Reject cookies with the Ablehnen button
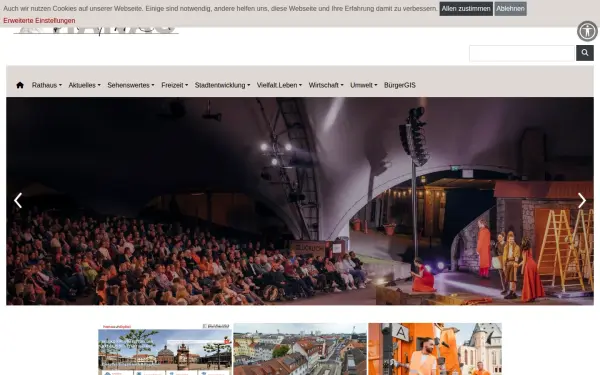The height and width of the screenshot is (375, 600). point(510,8)
